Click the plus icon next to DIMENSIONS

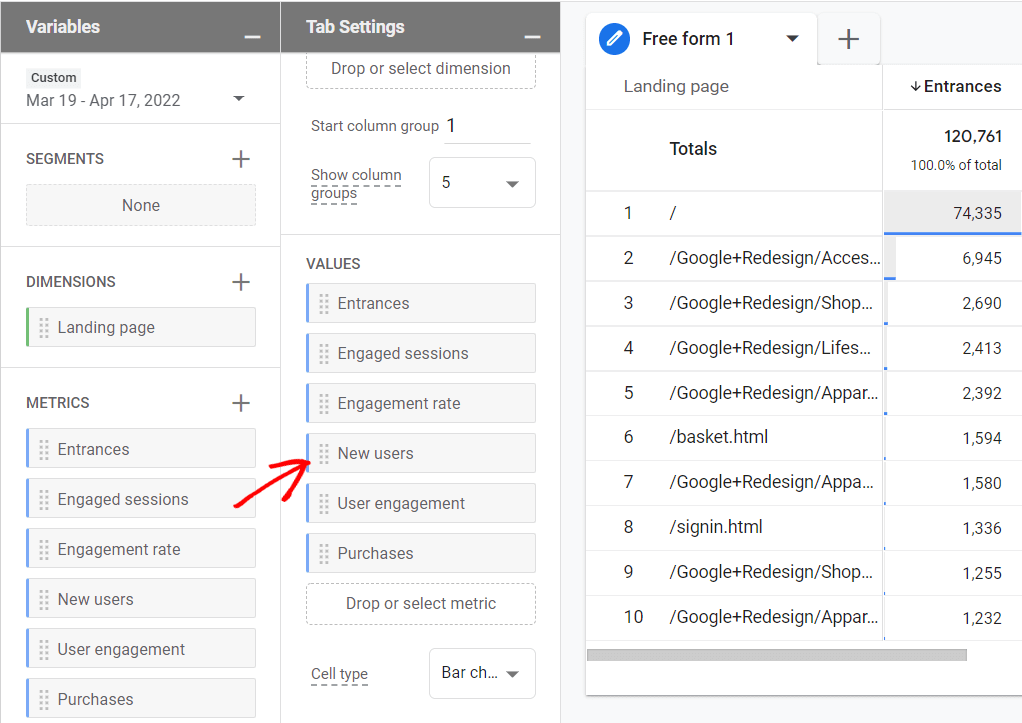pyautogui.click(x=240, y=281)
